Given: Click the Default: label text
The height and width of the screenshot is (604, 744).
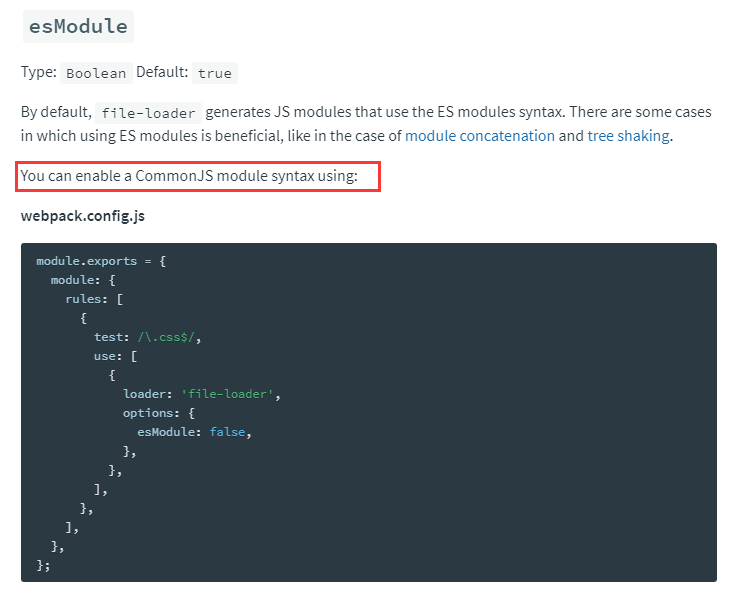Looking at the screenshot, I should [x=164, y=73].
